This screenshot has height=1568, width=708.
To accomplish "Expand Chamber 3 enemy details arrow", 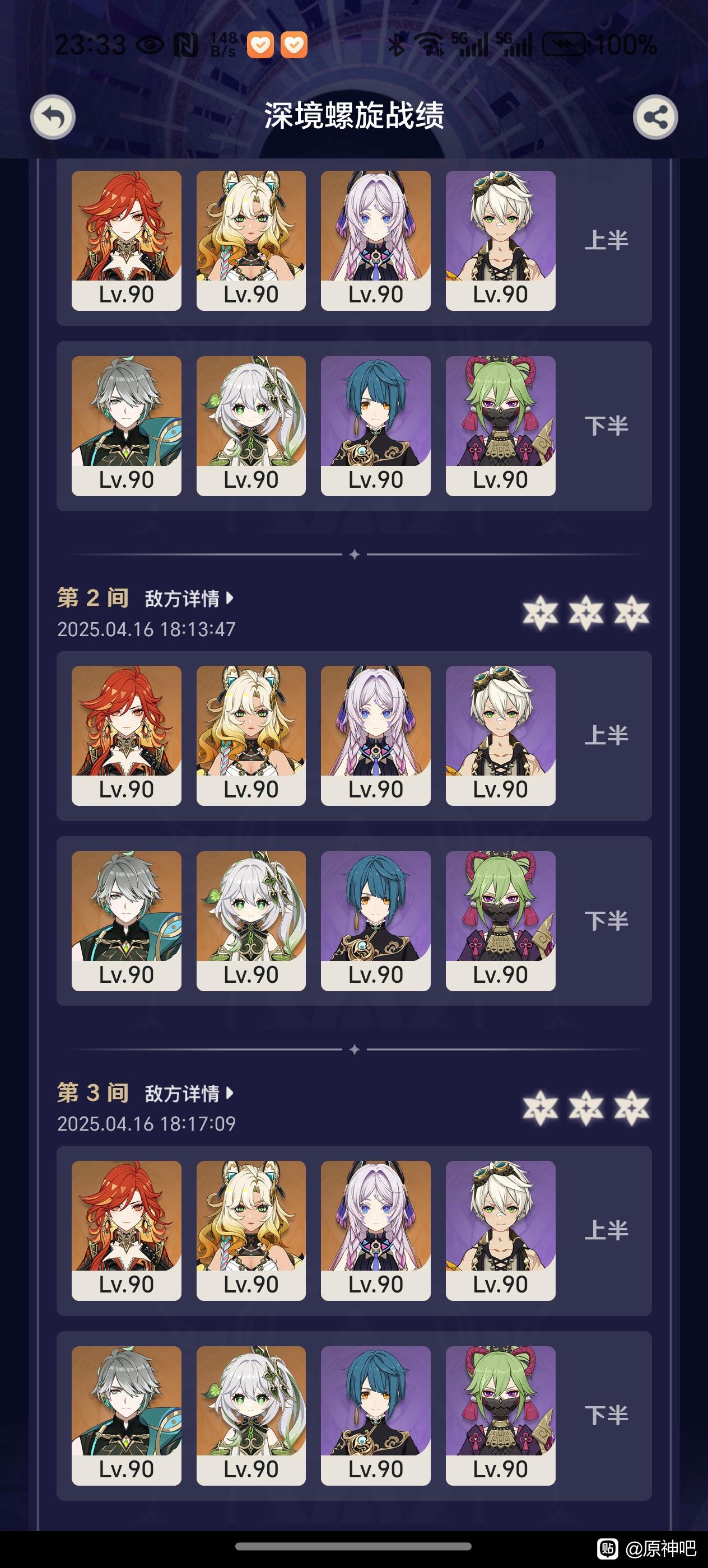I will 230,1093.
